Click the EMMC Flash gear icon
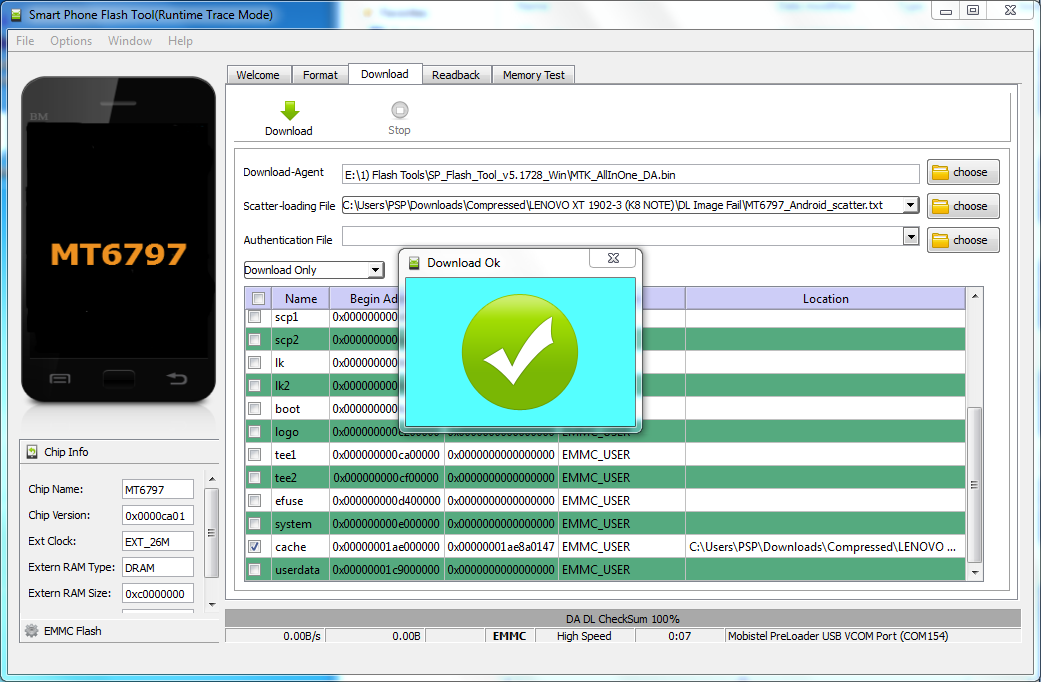Image resolution: width=1041 pixels, height=682 pixels. tap(31, 631)
